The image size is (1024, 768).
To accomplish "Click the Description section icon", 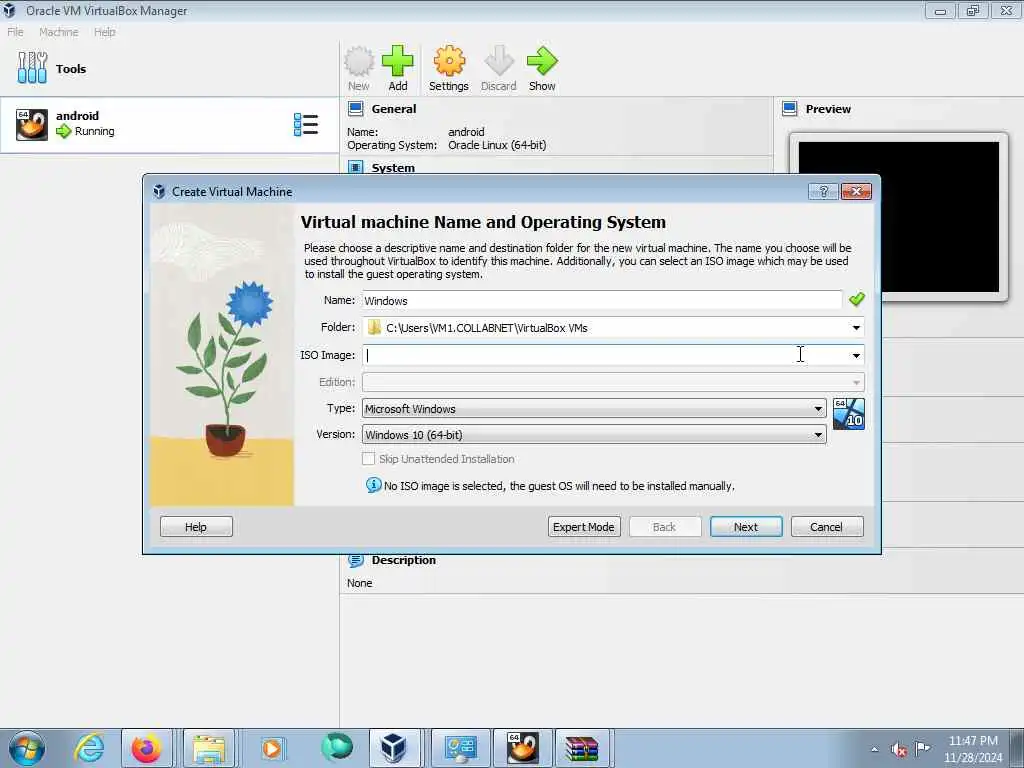I will [x=355, y=560].
